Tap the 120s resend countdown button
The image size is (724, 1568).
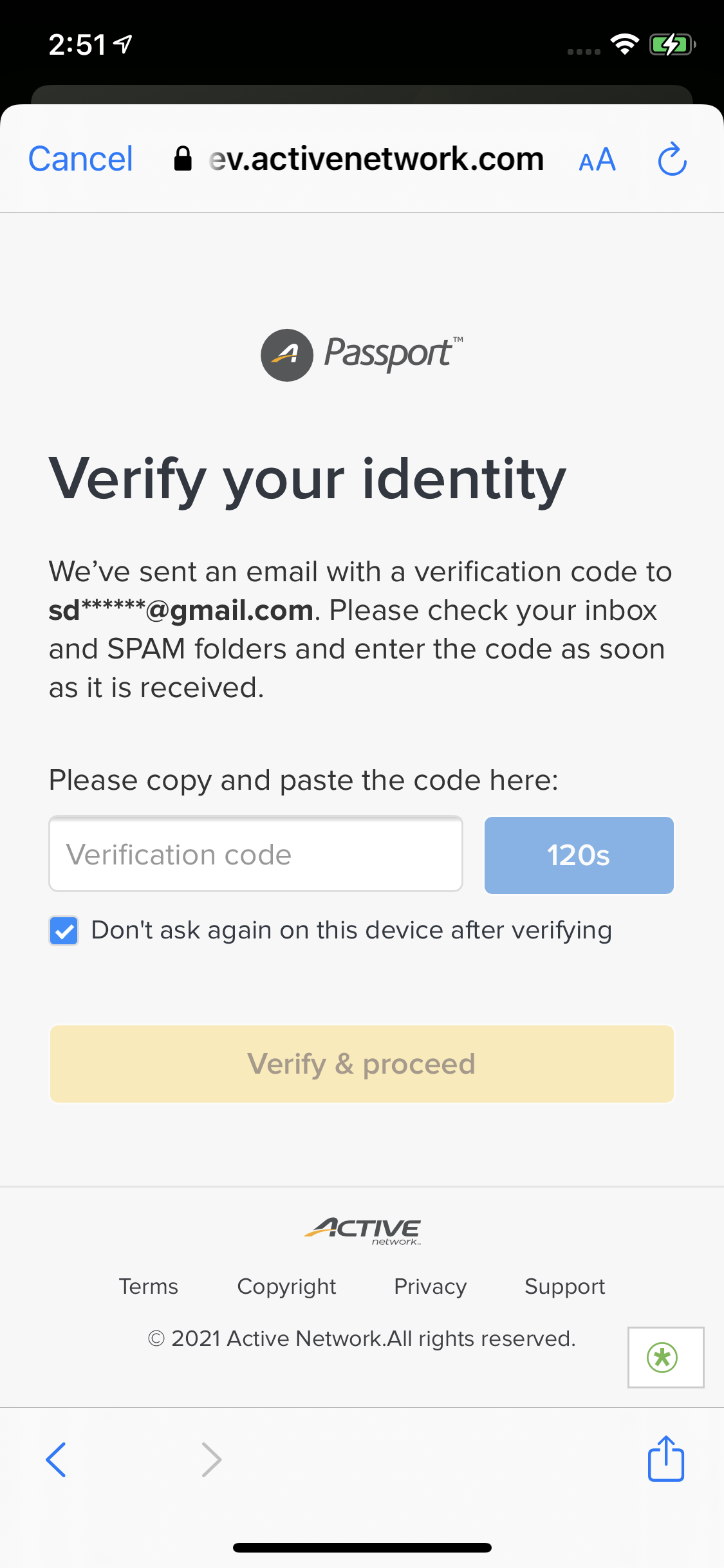579,855
